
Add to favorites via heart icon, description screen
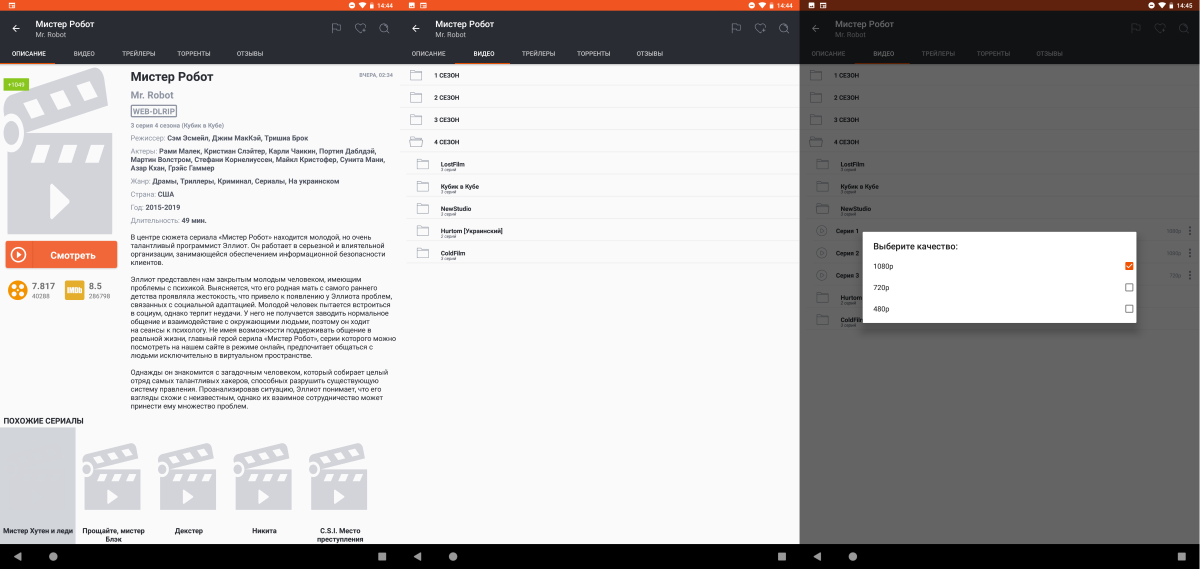coord(361,29)
